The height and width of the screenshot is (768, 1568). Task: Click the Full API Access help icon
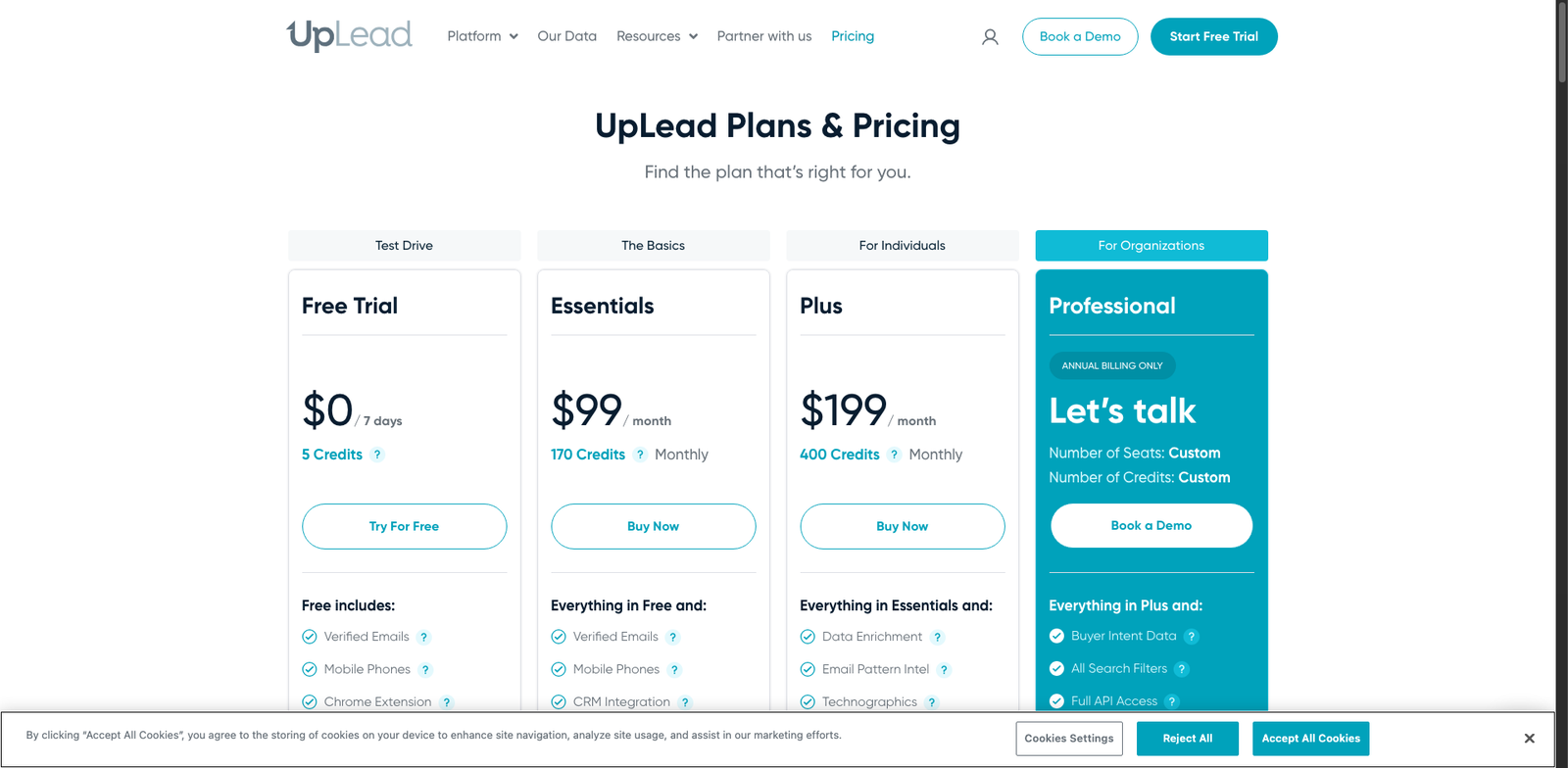pyautogui.click(x=1172, y=700)
